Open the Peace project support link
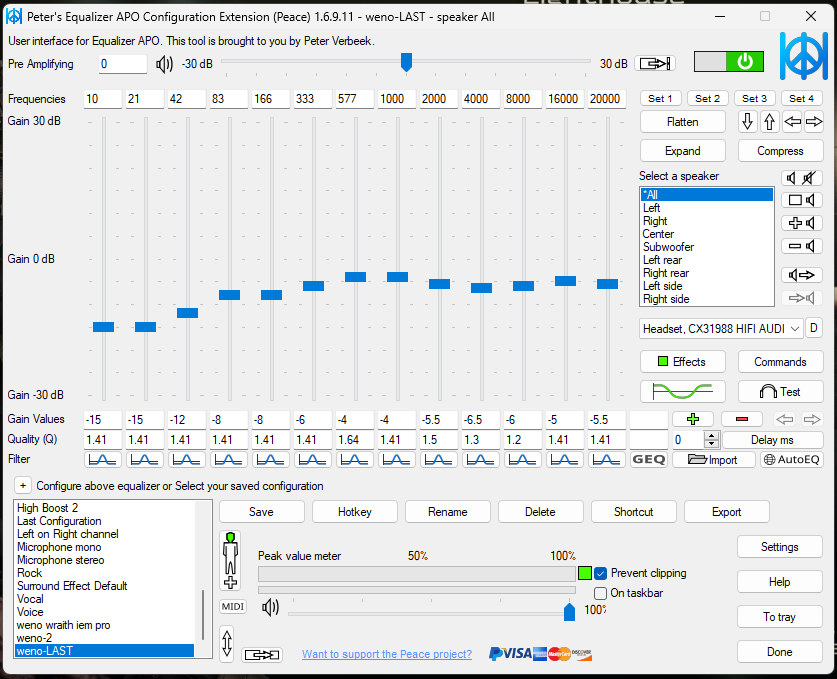The width and height of the screenshot is (837, 679). [x=387, y=654]
